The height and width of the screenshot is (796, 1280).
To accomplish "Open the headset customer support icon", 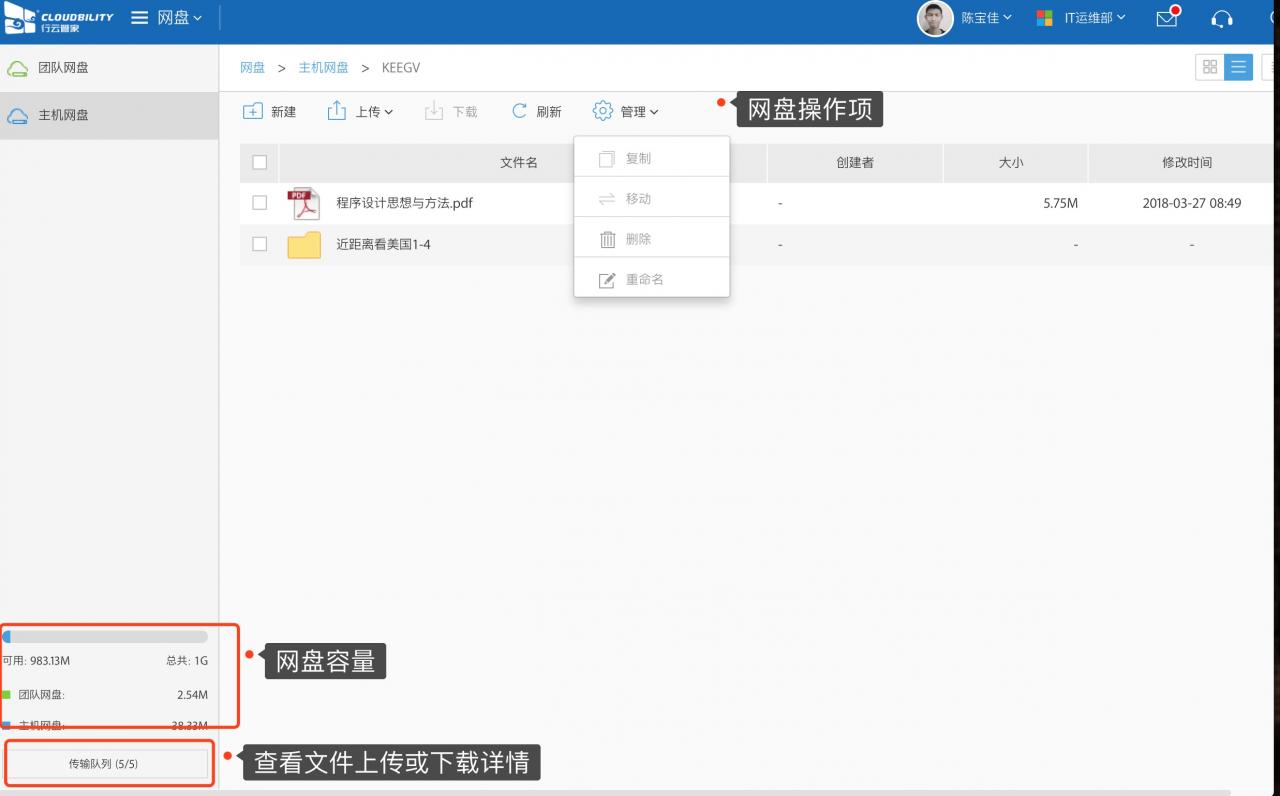I will click(x=1221, y=18).
